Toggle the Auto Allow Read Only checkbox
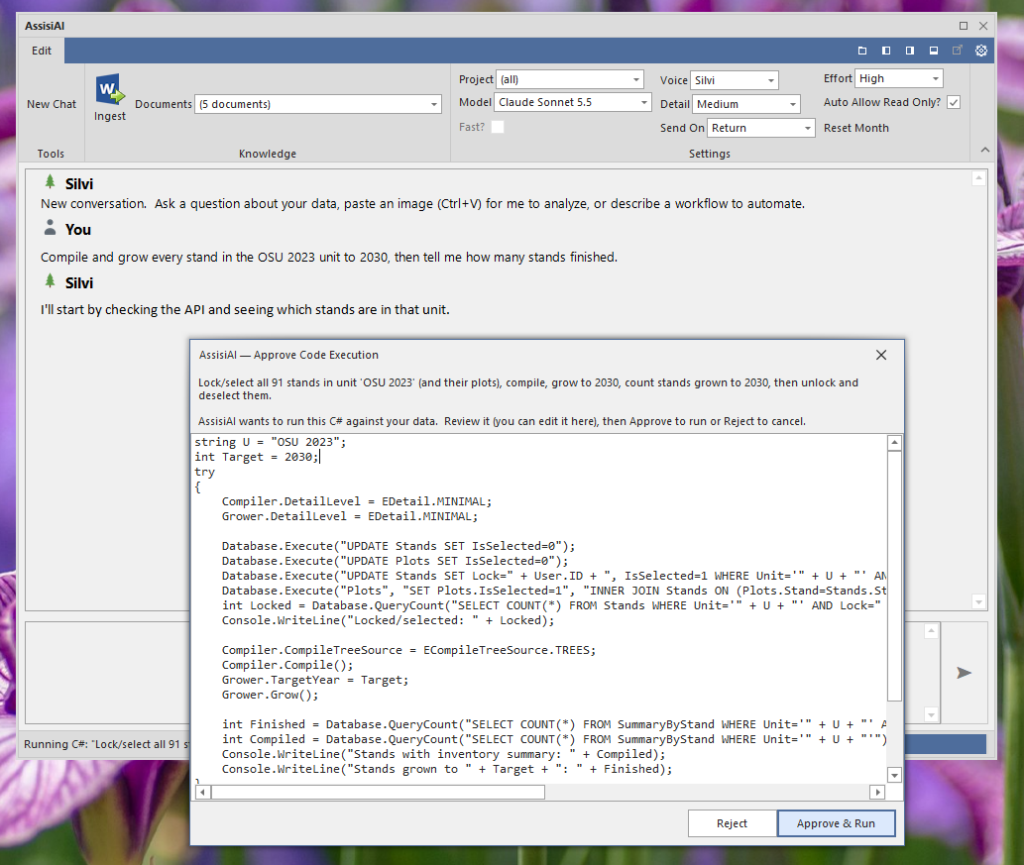The image size is (1024, 865). click(953, 102)
